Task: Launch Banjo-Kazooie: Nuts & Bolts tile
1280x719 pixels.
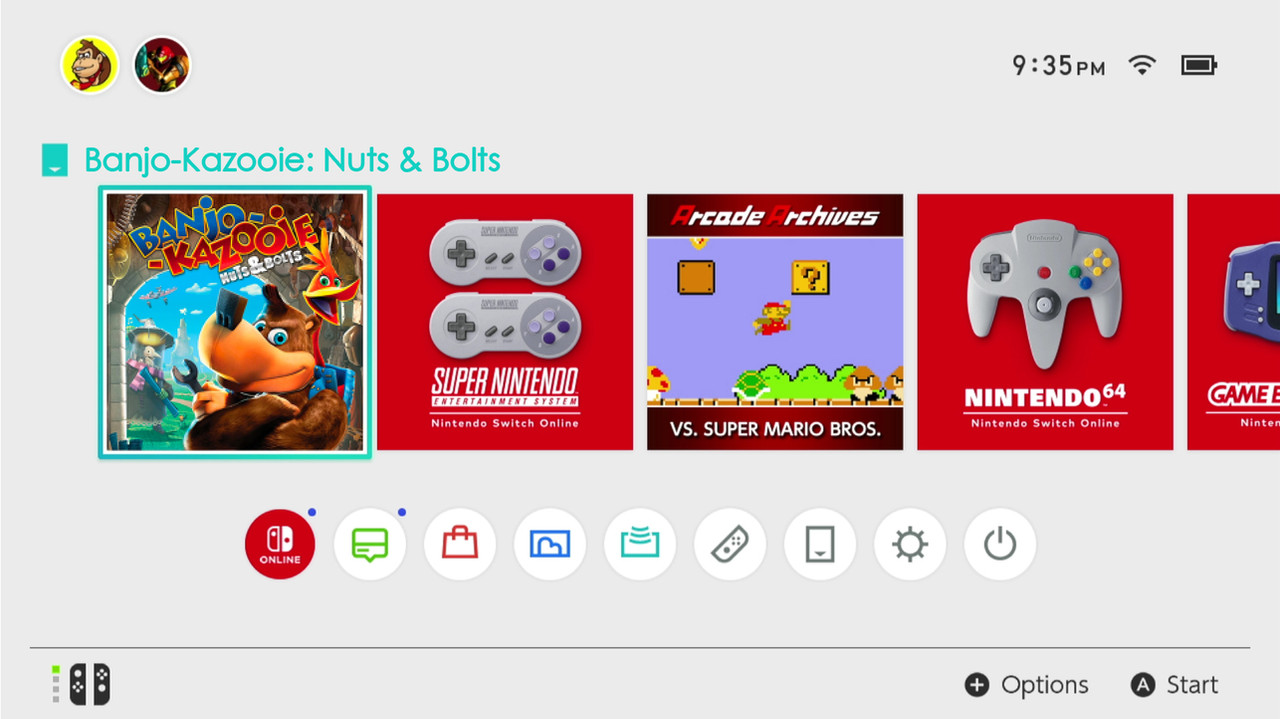Action: [235, 322]
